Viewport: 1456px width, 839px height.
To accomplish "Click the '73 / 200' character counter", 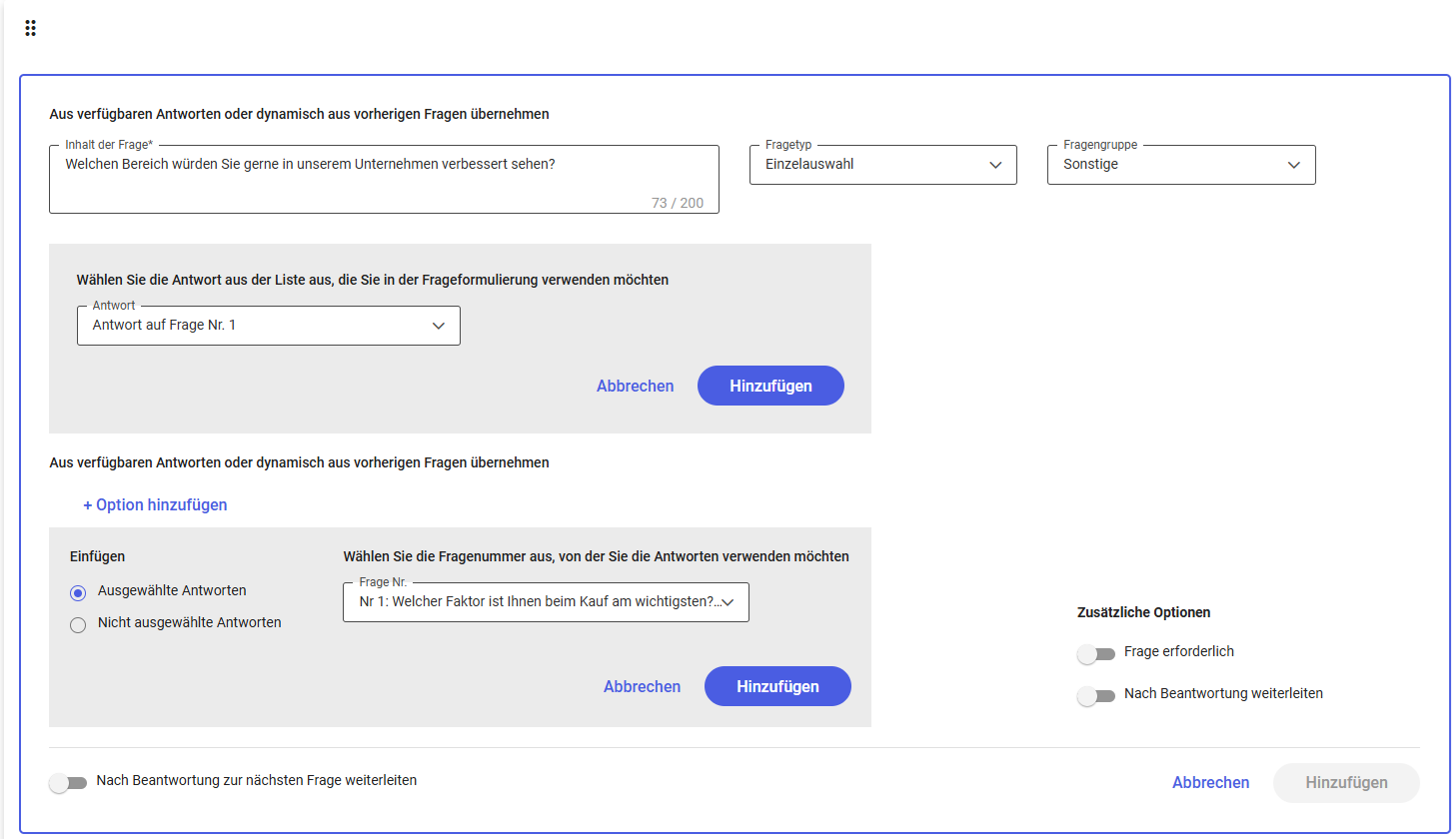I will (678, 203).
